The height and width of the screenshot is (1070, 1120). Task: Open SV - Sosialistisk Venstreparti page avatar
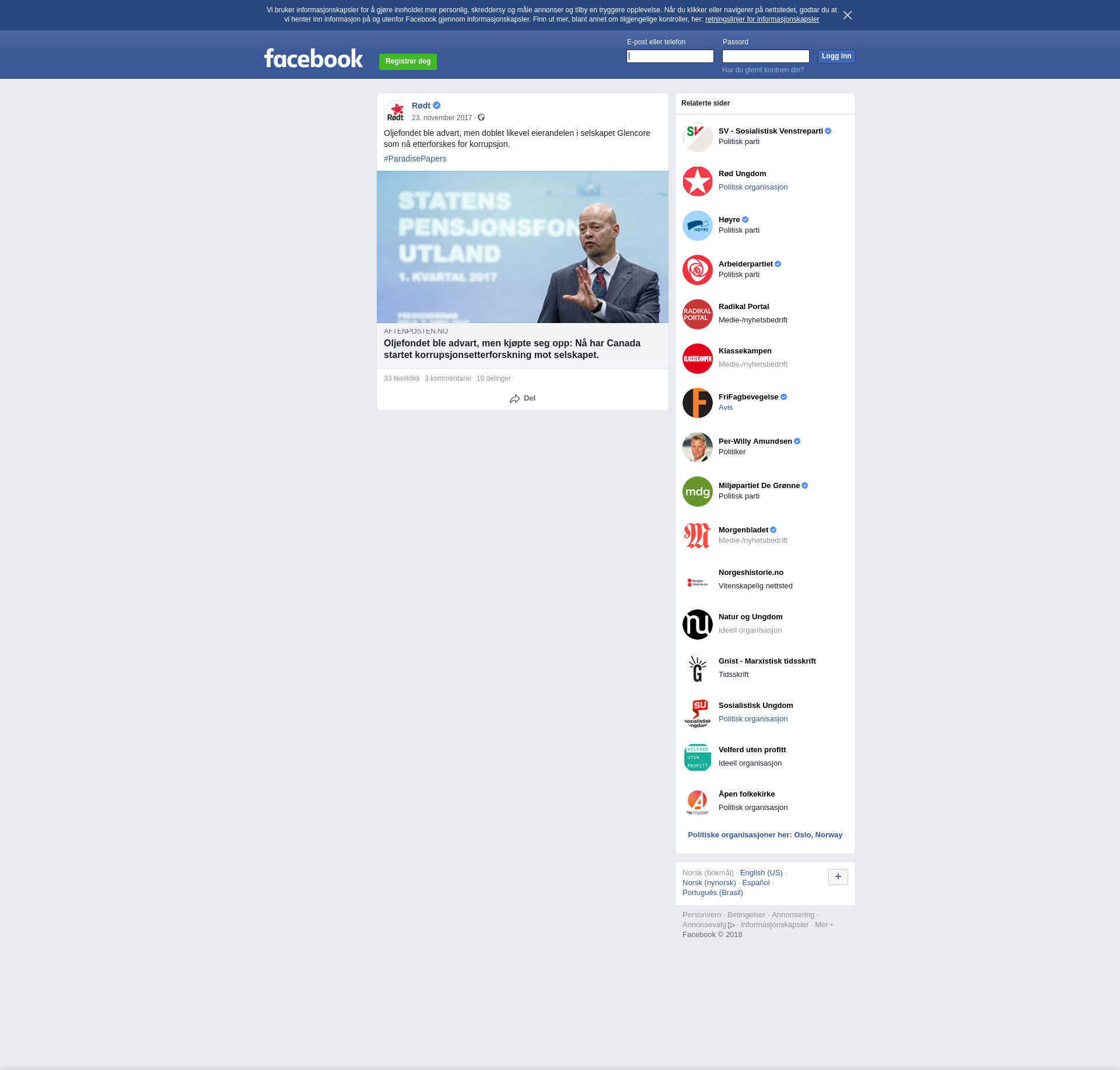click(698, 137)
